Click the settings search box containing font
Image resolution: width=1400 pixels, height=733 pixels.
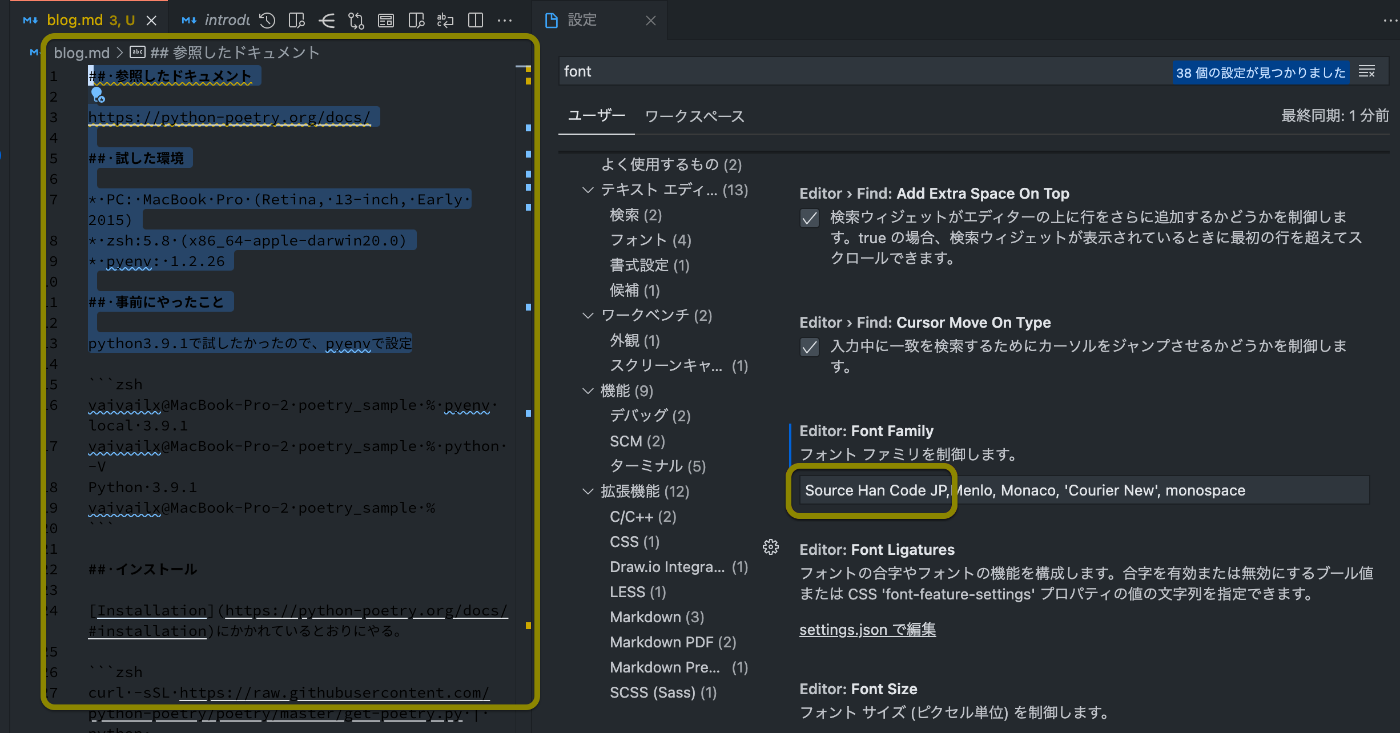(x=865, y=72)
